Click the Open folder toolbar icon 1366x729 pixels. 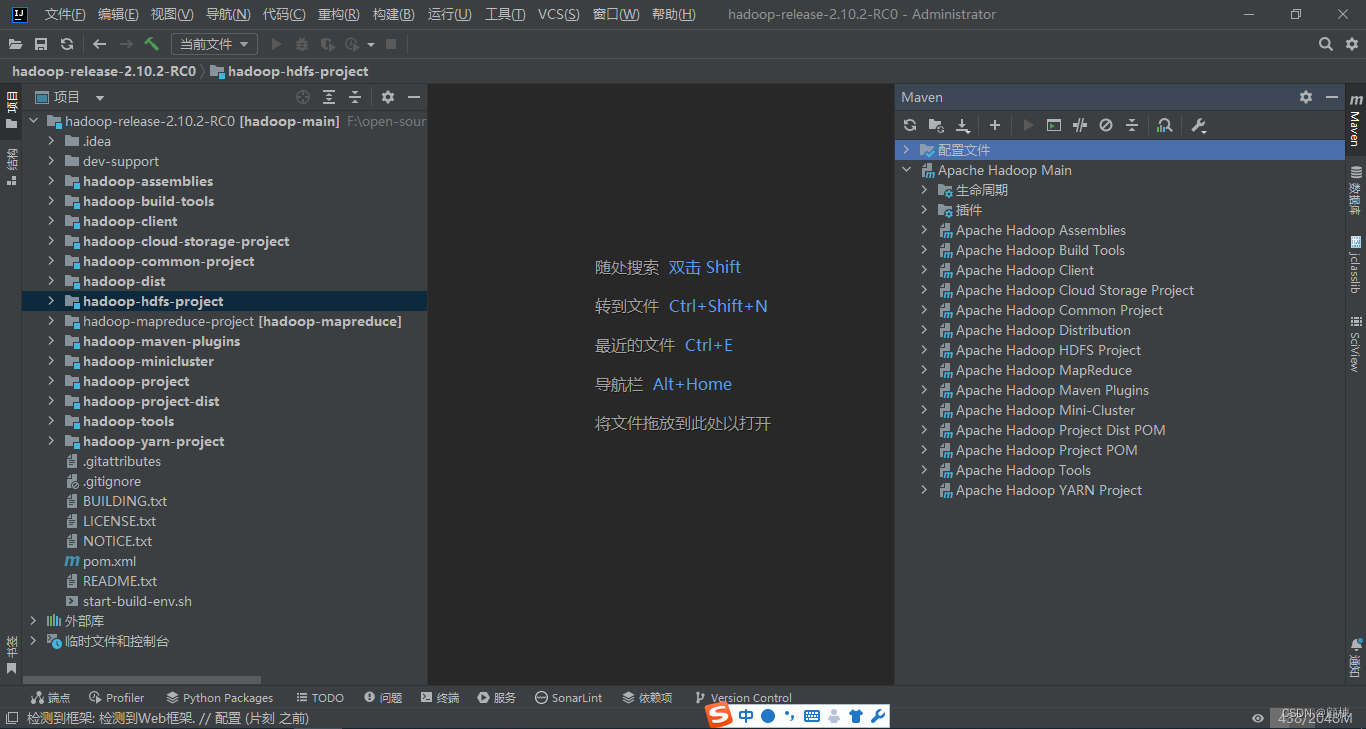(15, 44)
